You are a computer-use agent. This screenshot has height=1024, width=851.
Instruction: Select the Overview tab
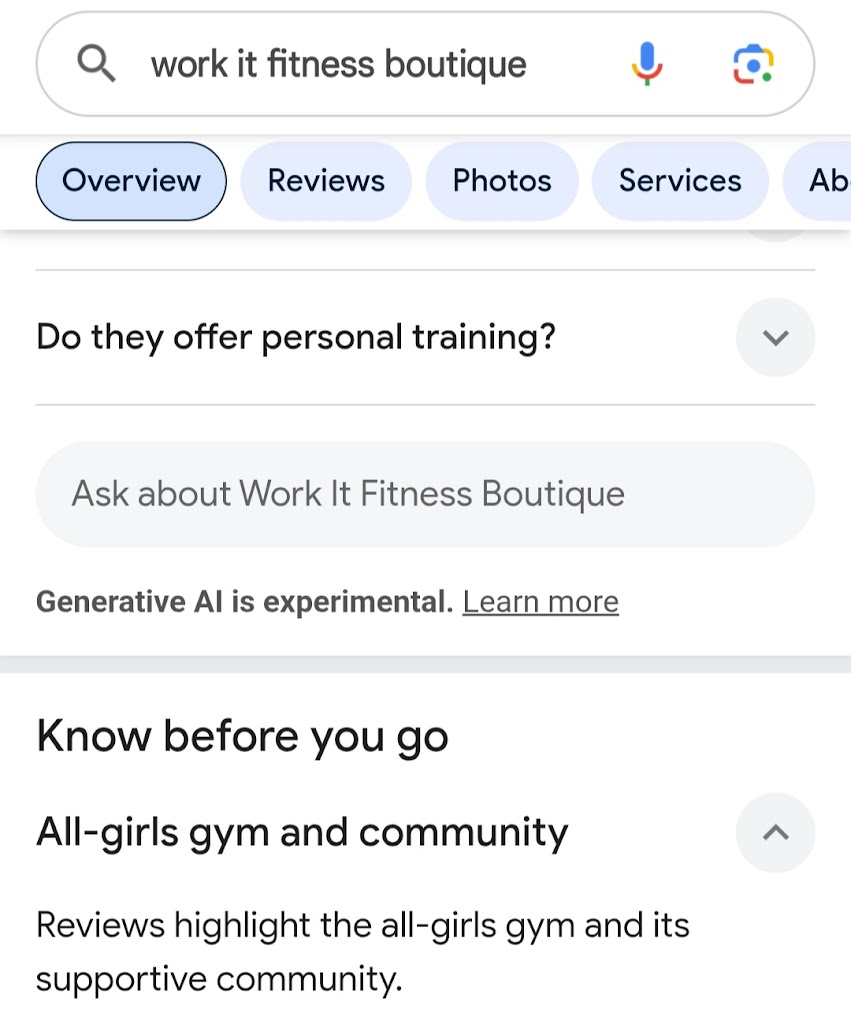131,181
